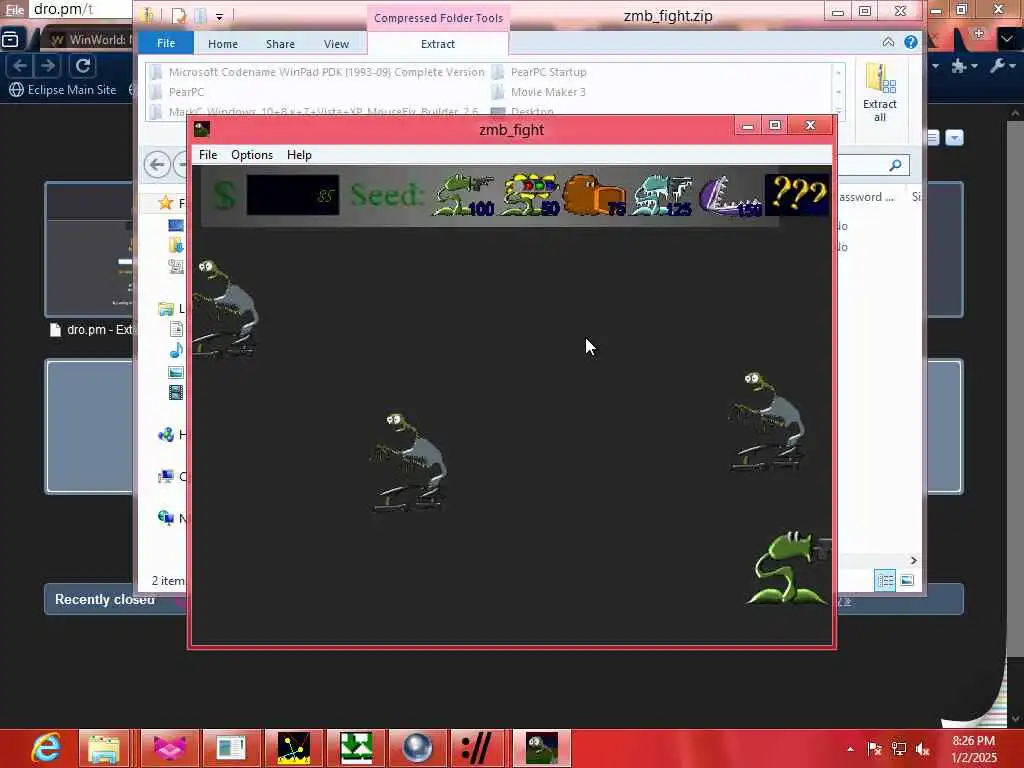Screen dimensions: 1024x768
Task: Select the gun plant seed costing 100
Action: tap(463, 195)
